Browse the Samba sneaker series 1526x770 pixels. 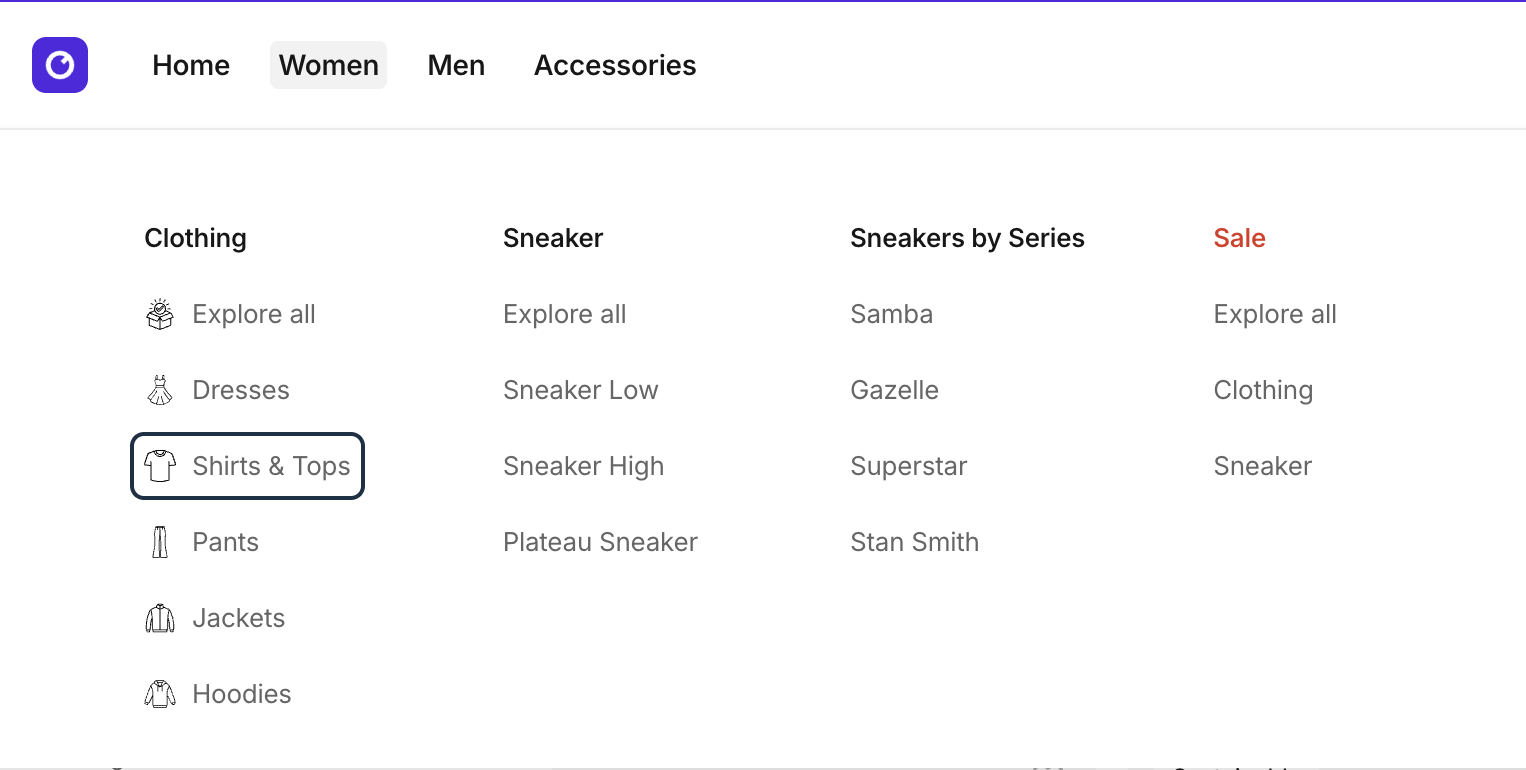(891, 314)
